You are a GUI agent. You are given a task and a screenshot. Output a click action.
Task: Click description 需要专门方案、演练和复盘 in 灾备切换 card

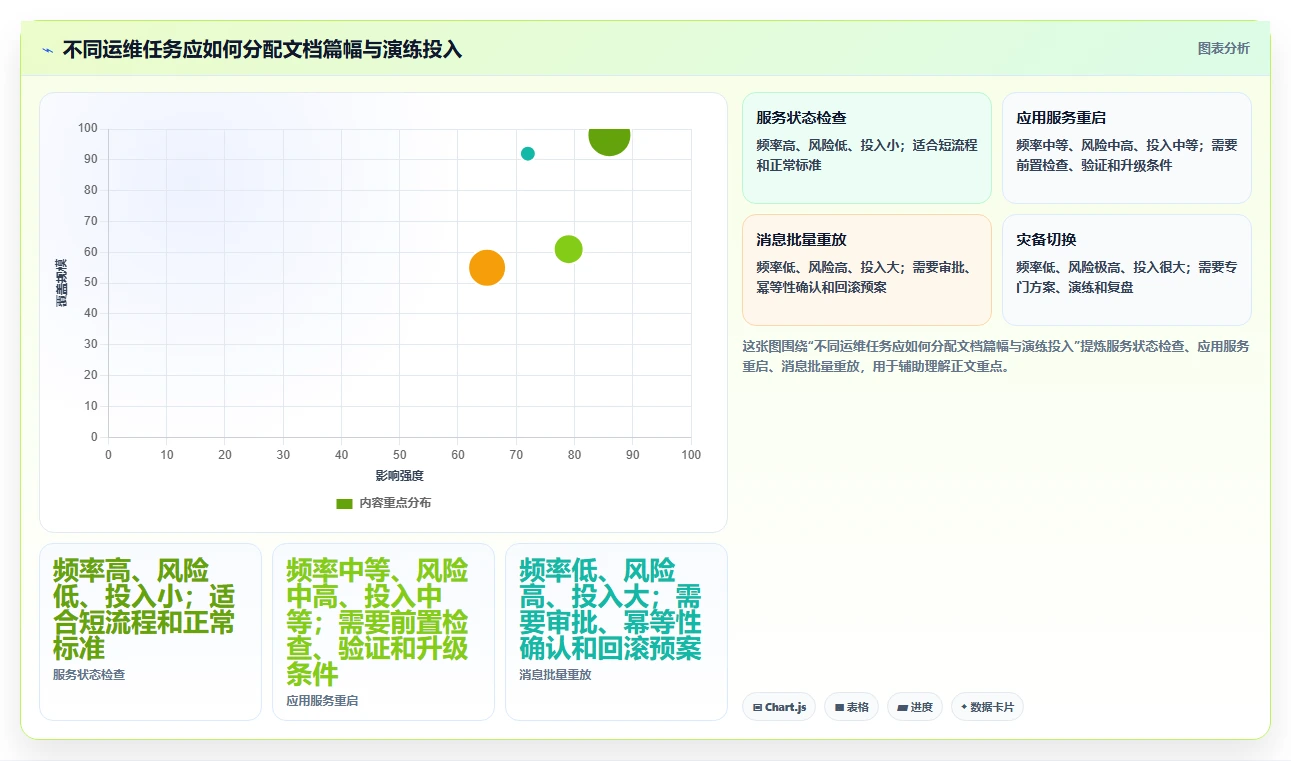(1127, 277)
